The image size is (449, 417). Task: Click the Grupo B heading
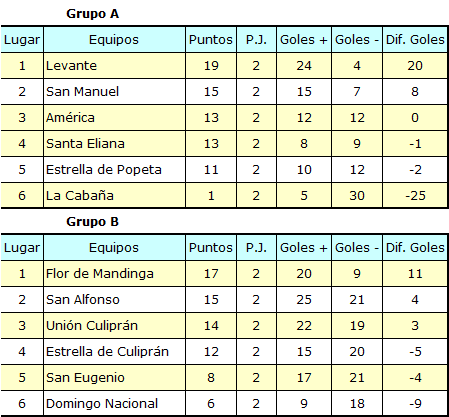point(93,222)
